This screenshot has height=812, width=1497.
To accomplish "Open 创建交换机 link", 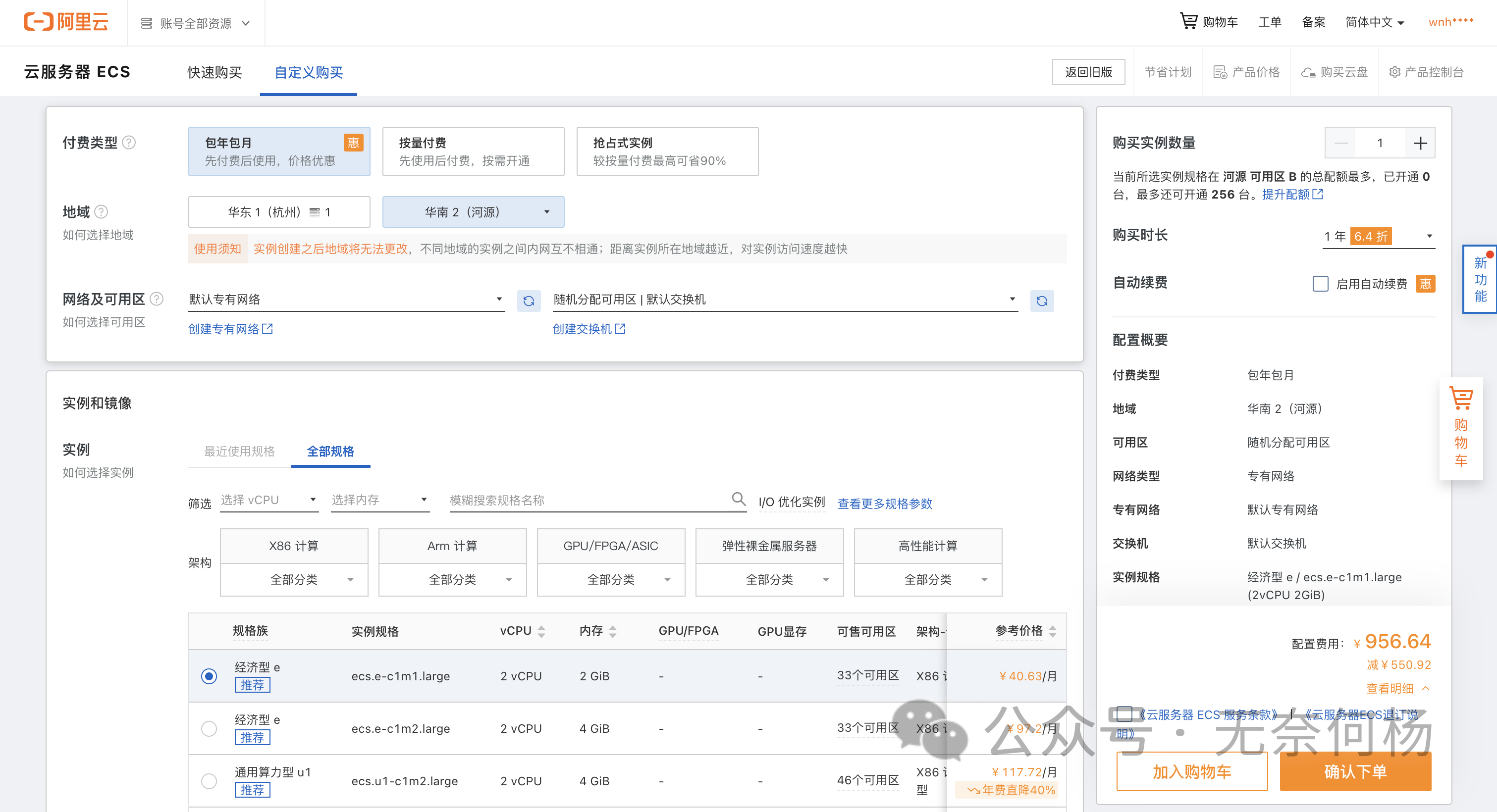I will [588, 329].
